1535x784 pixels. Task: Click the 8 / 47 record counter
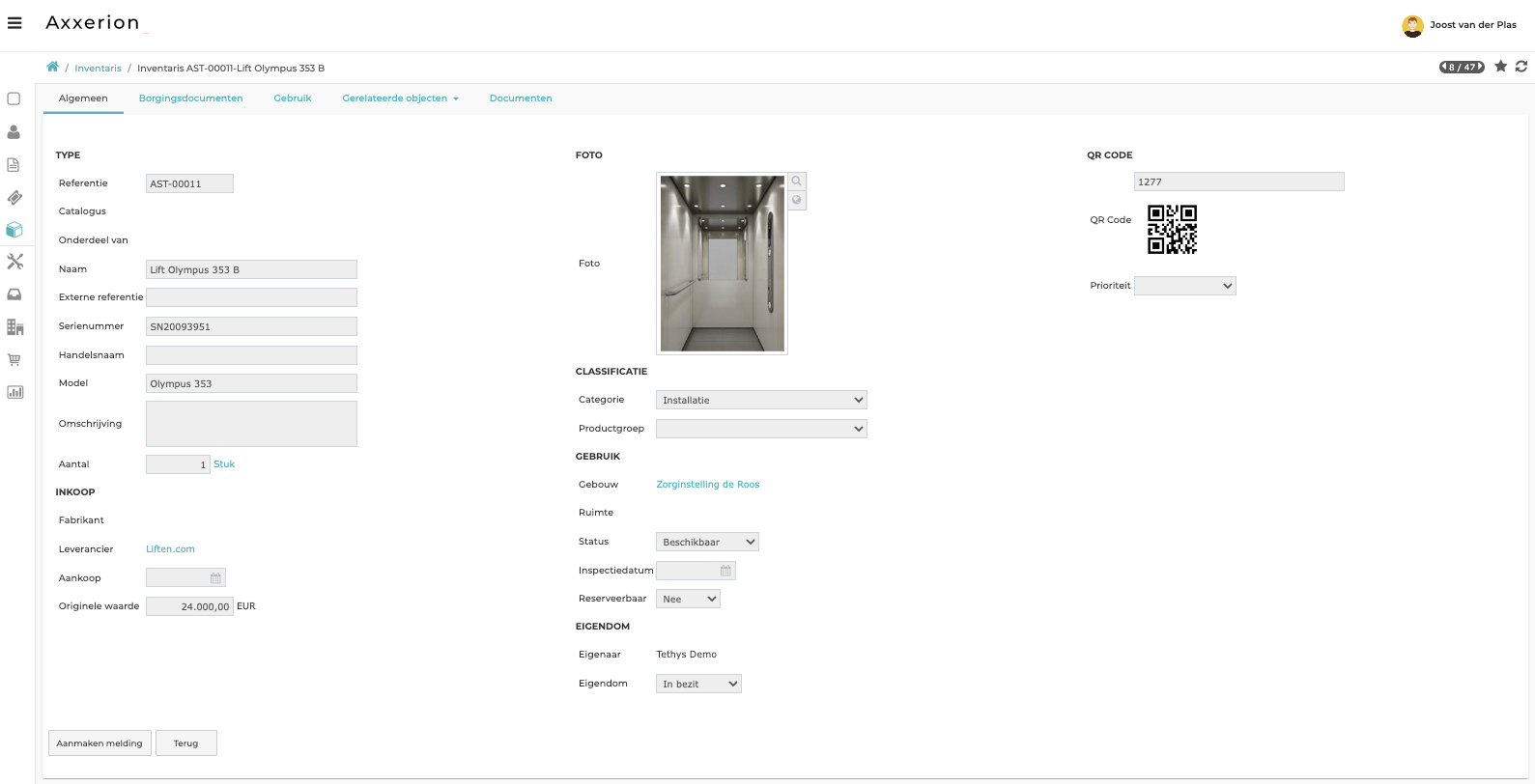[1462, 67]
